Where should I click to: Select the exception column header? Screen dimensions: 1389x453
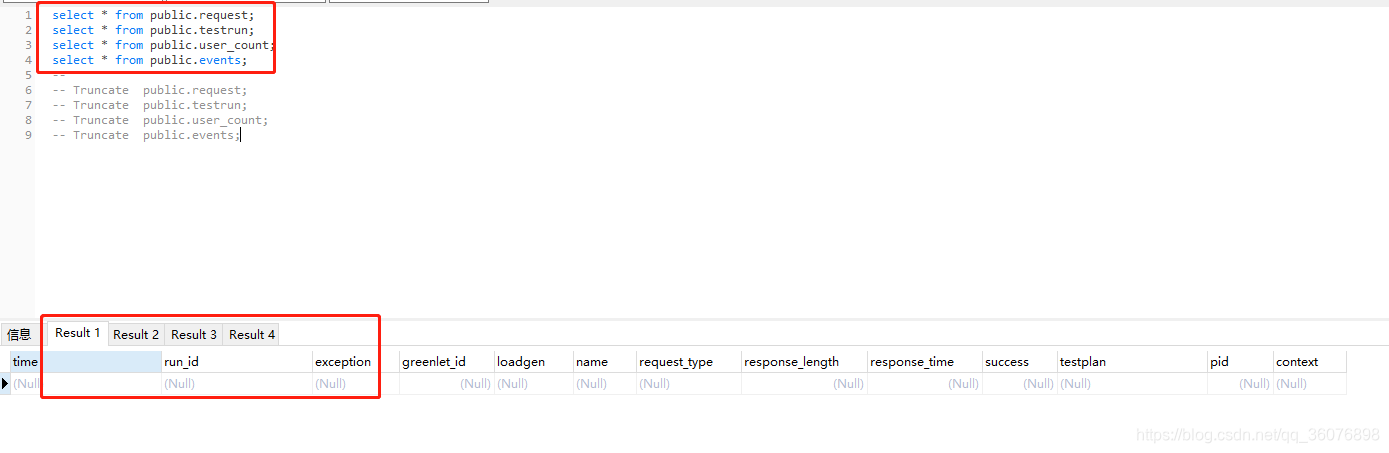pos(356,362)
